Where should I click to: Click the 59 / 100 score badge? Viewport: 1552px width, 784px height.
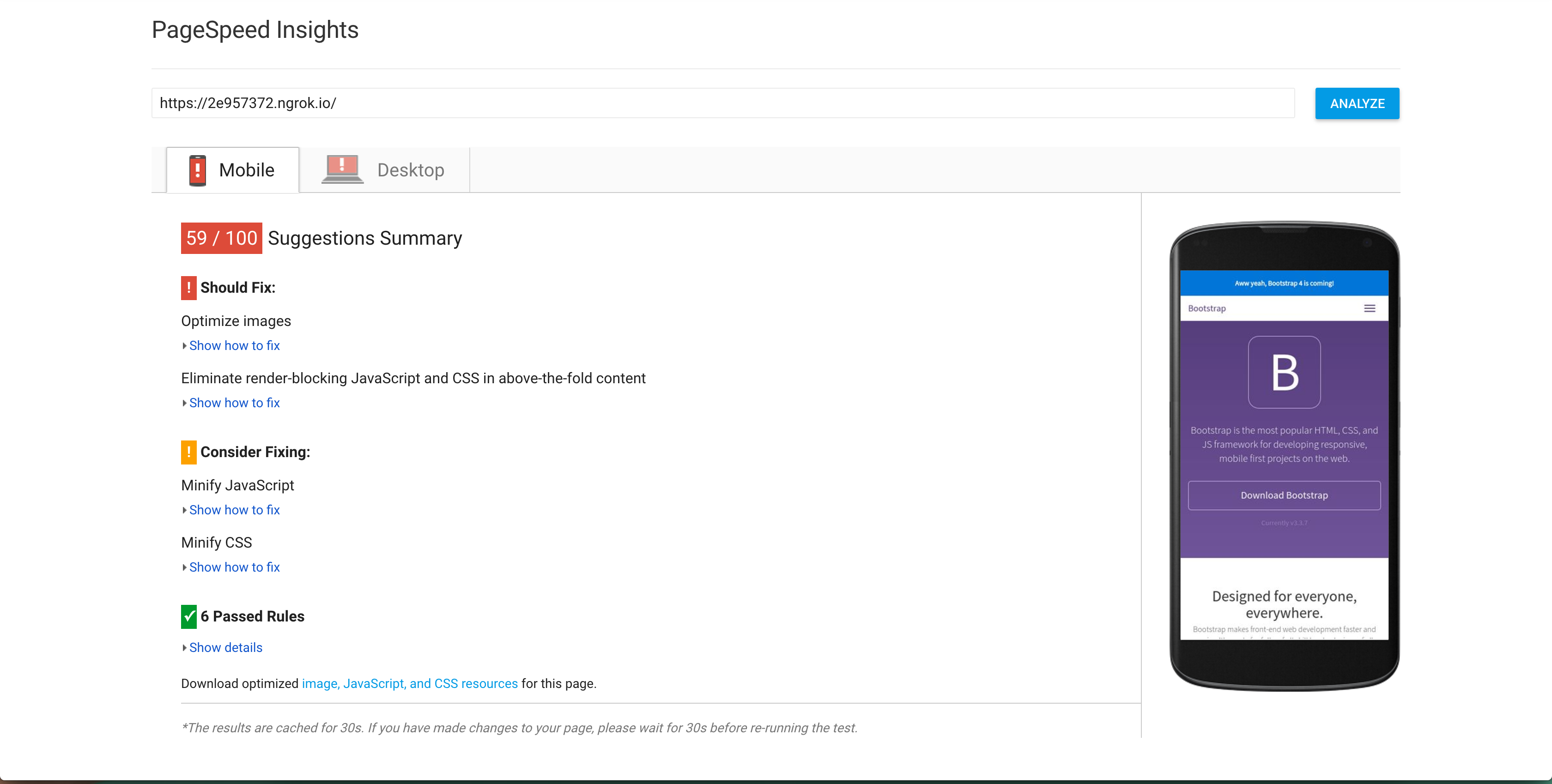tap(221, 238)
